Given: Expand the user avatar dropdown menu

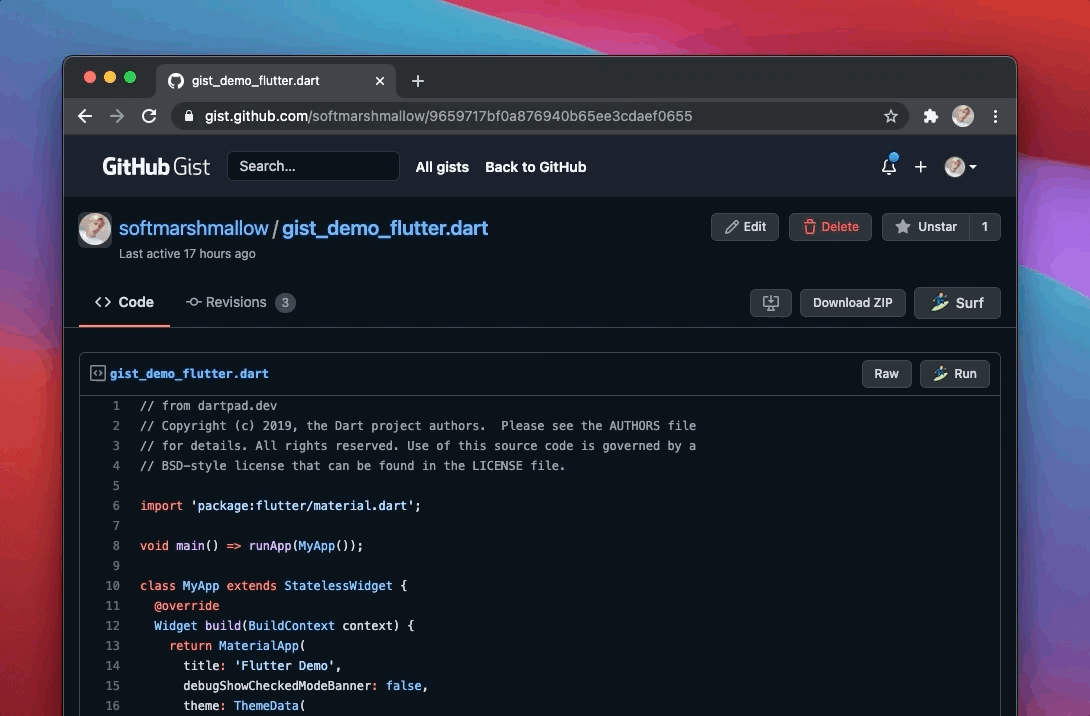Looking at the screenshot, I should (961, 167).
